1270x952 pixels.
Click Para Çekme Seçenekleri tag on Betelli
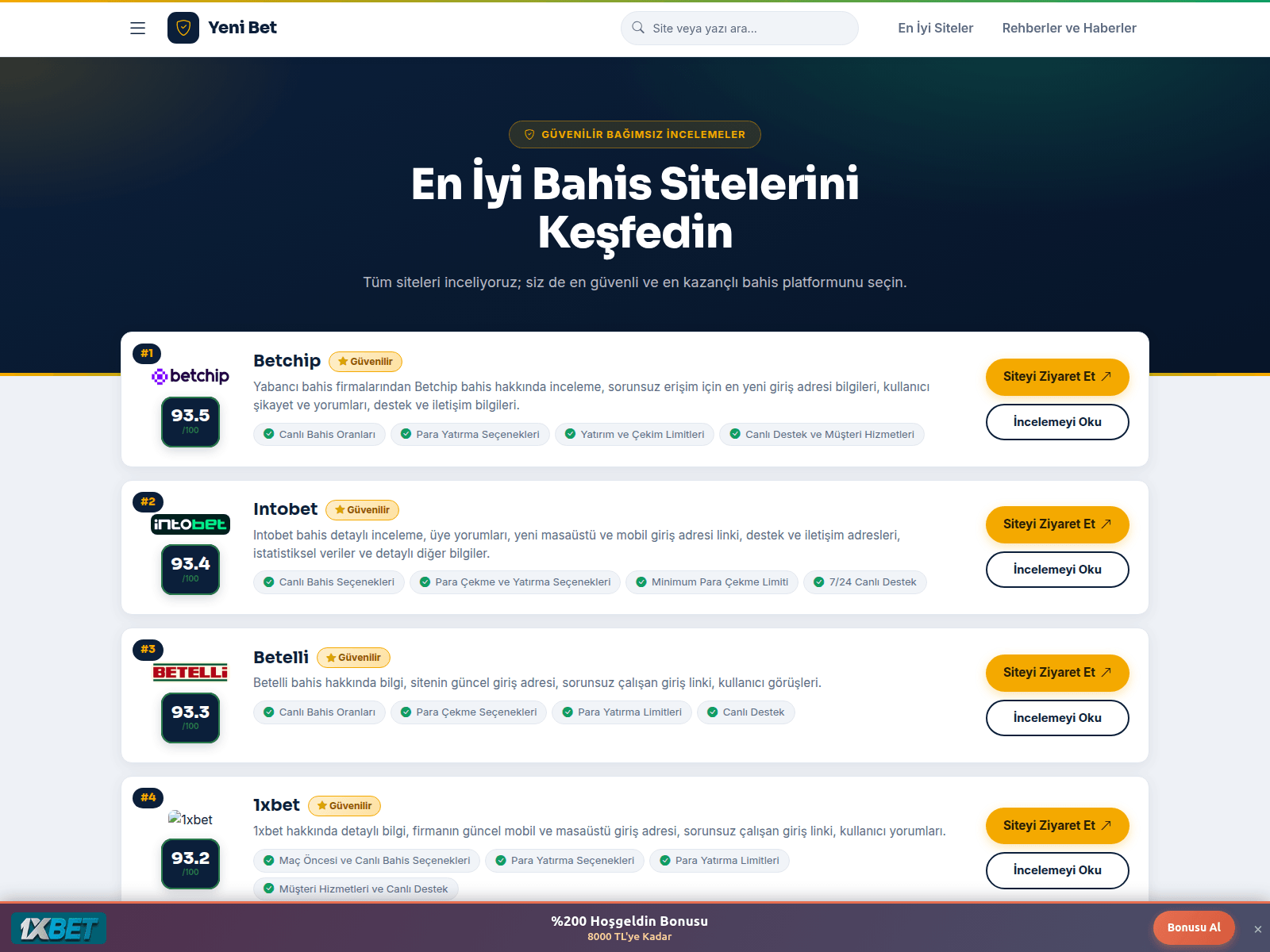tap(468, 712)
